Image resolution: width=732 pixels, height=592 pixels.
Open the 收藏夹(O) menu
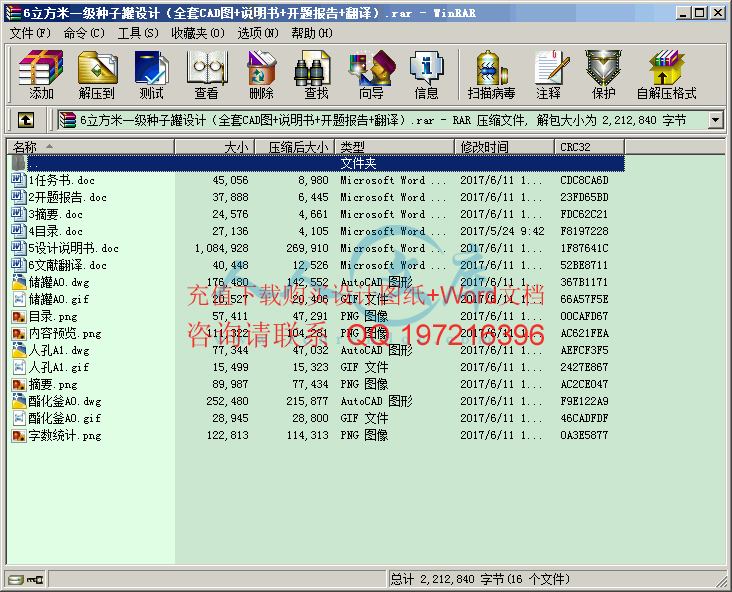coord(198,33)
